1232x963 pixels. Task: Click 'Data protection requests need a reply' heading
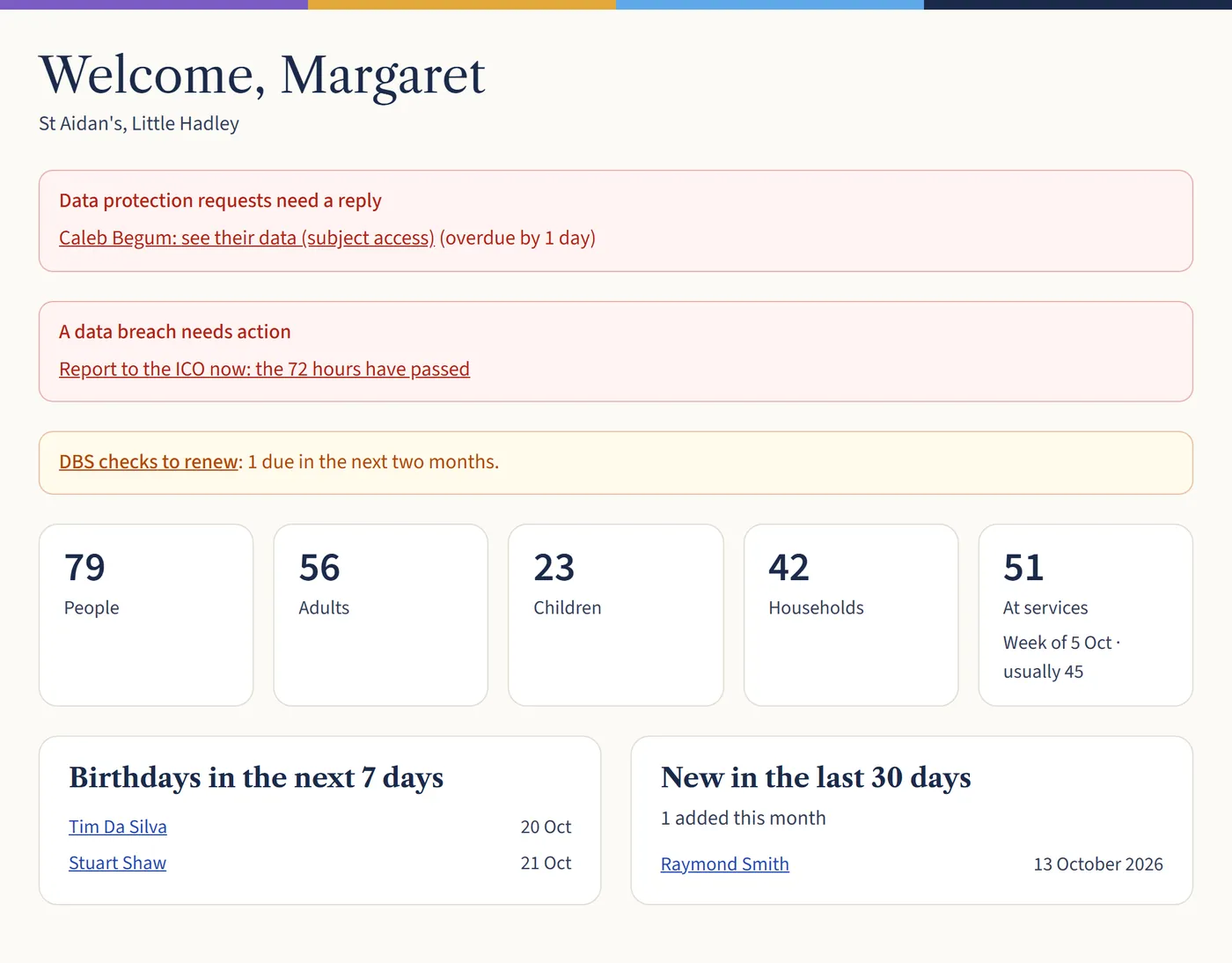pos(220,201)
